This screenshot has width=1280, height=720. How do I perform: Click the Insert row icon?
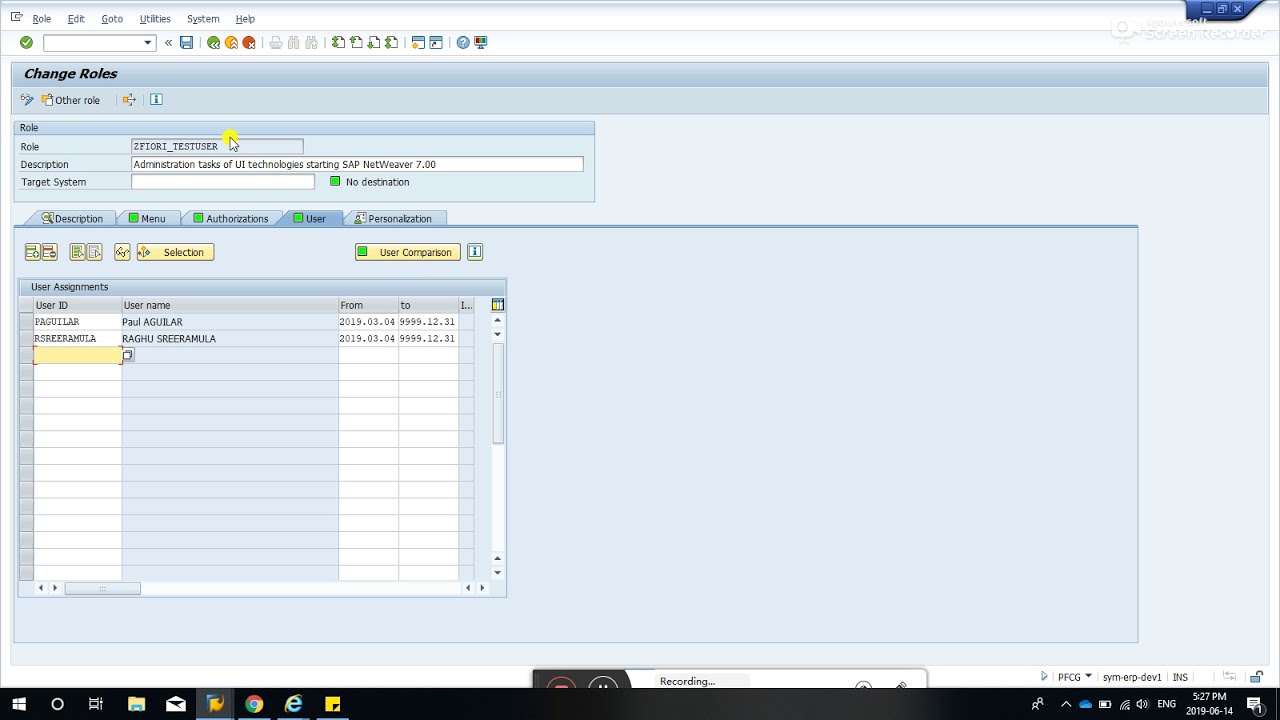click(32, 252)
